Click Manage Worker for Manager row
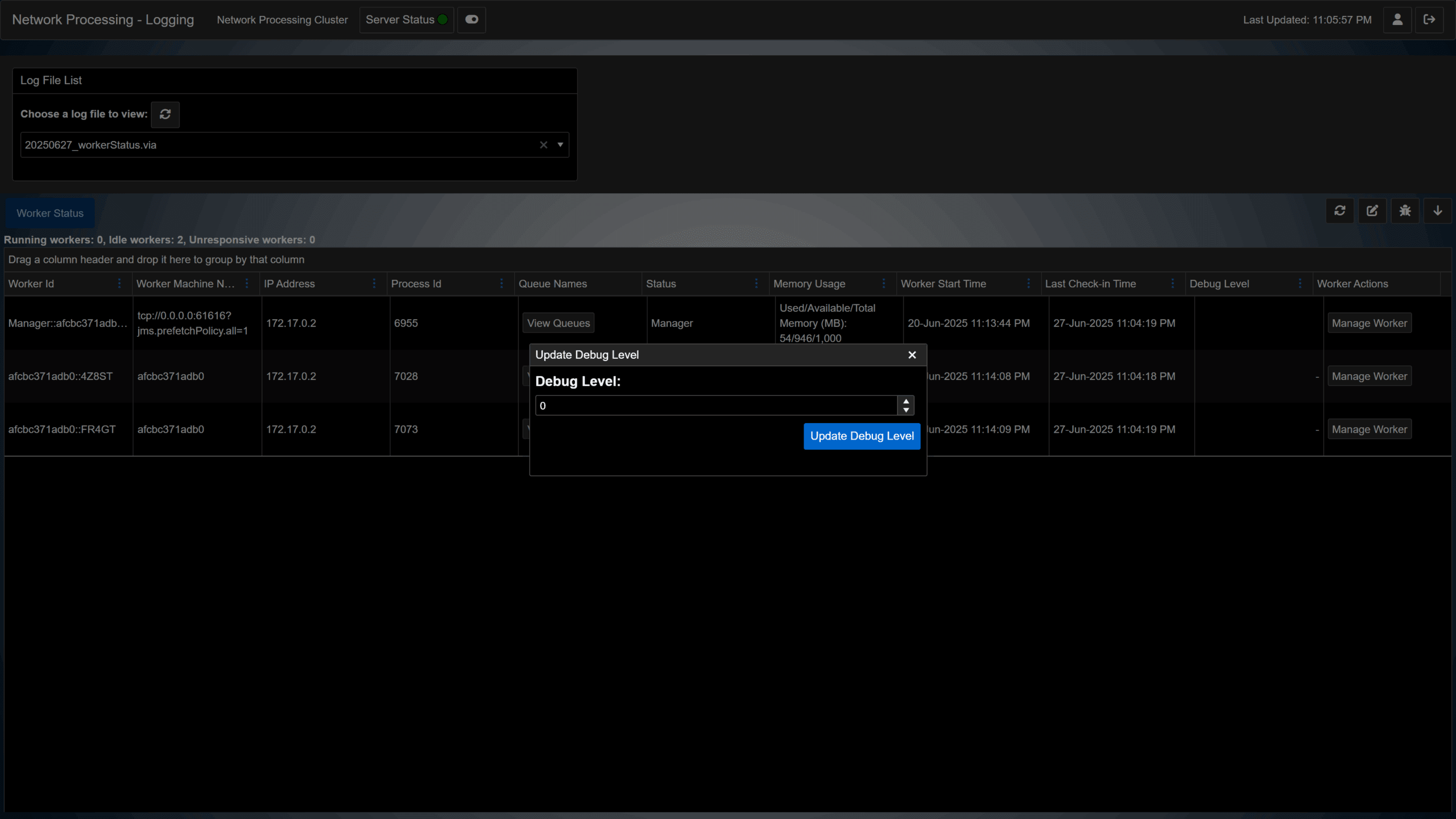Image resolution: width=1456 pixels, height=819 pixels. tap(1370, 323)
